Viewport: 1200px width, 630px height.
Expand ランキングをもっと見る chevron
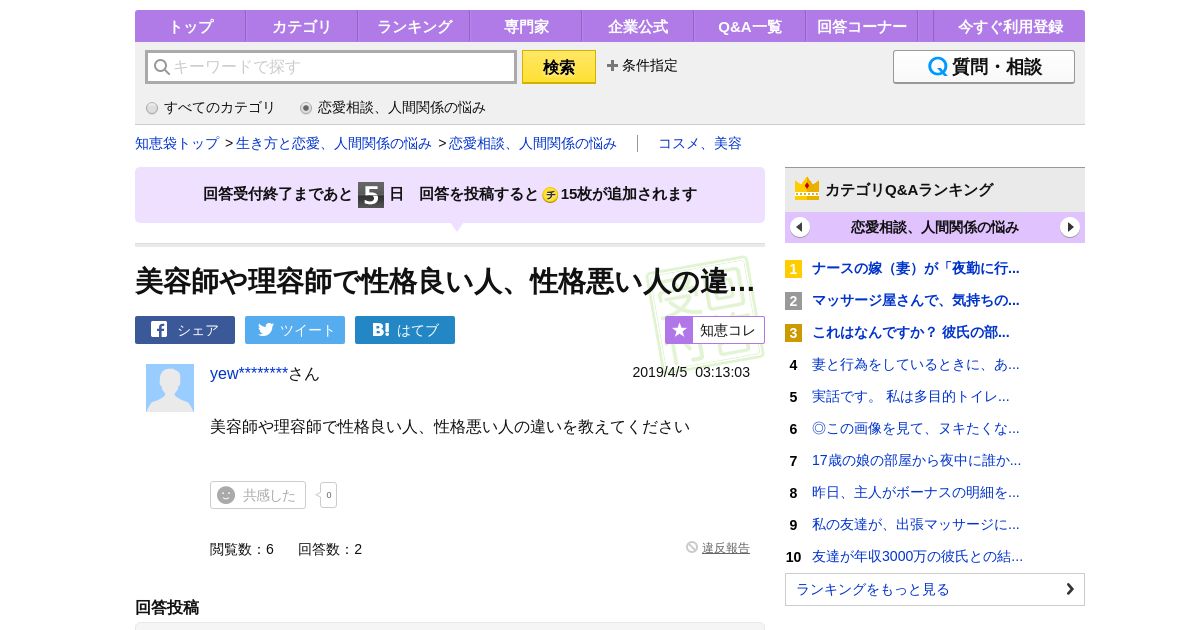(1069, 589)
